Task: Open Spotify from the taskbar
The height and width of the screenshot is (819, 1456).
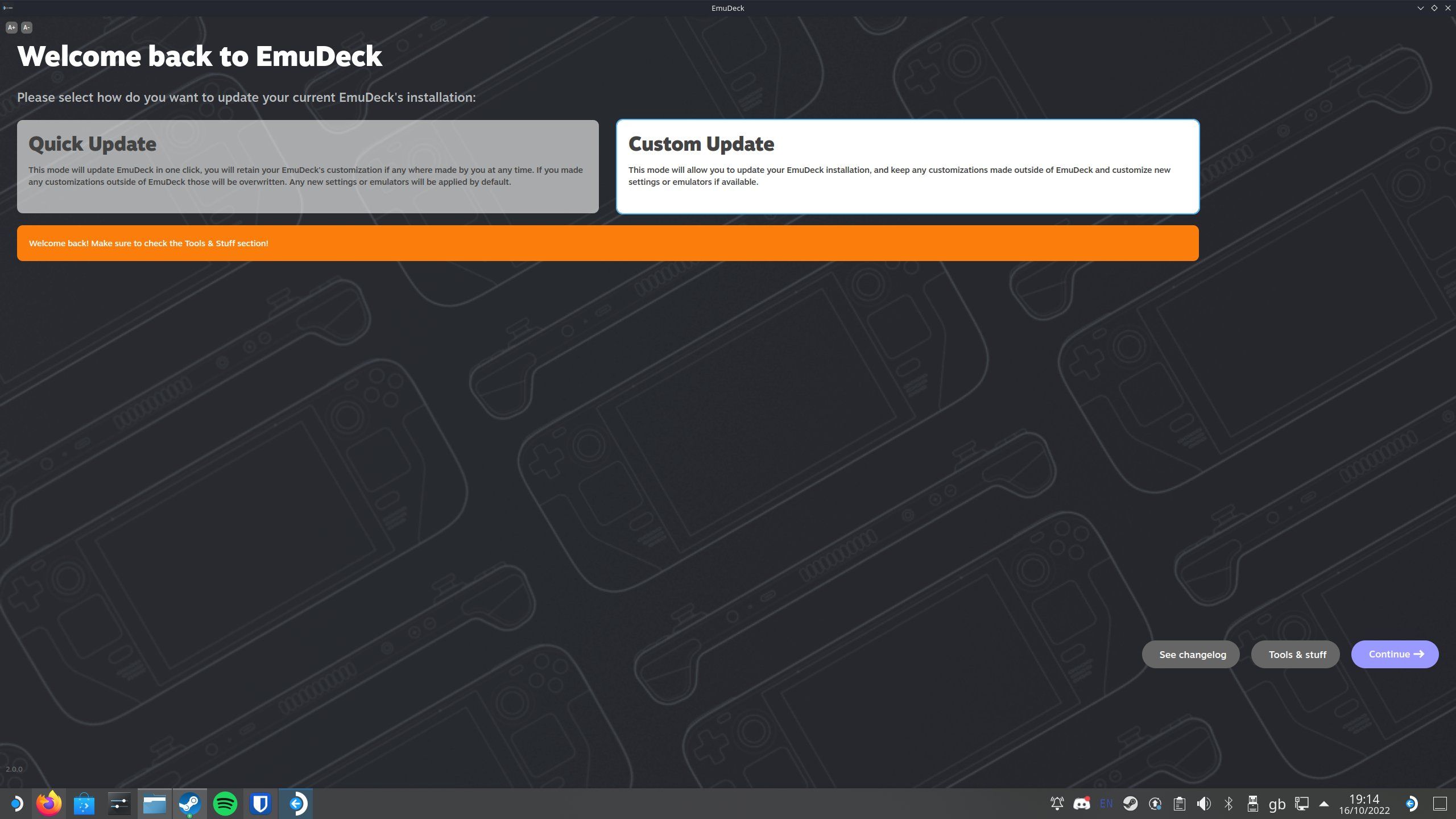Action: click(x=225, y=804)
